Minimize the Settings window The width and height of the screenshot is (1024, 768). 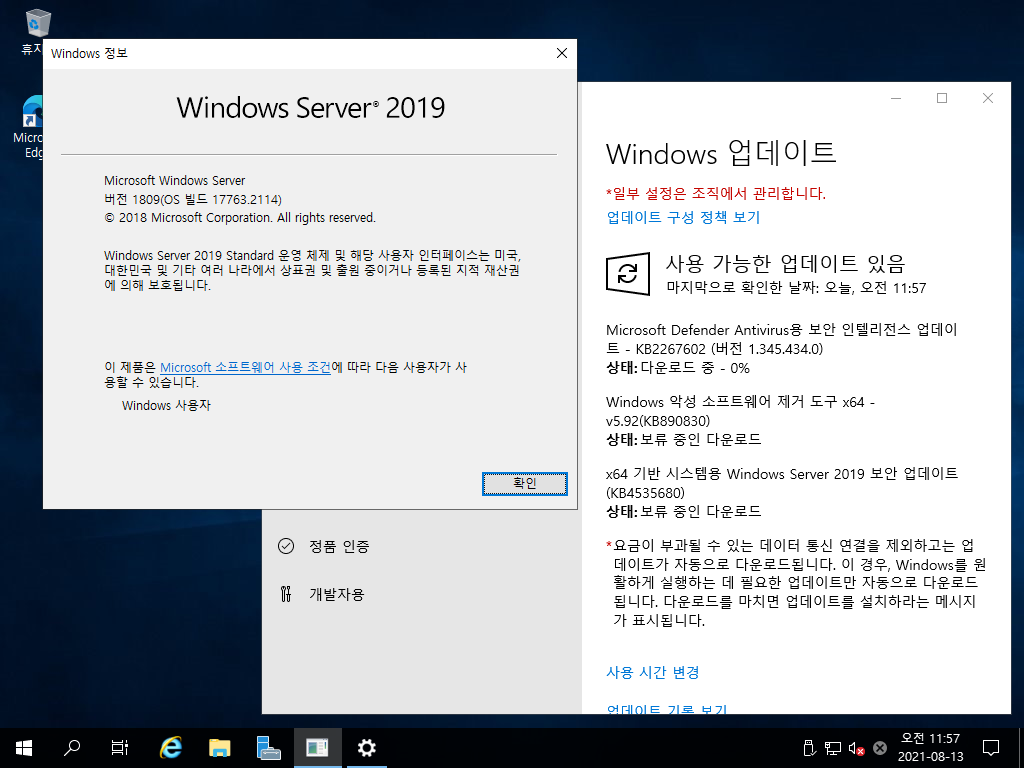point(896,98)
